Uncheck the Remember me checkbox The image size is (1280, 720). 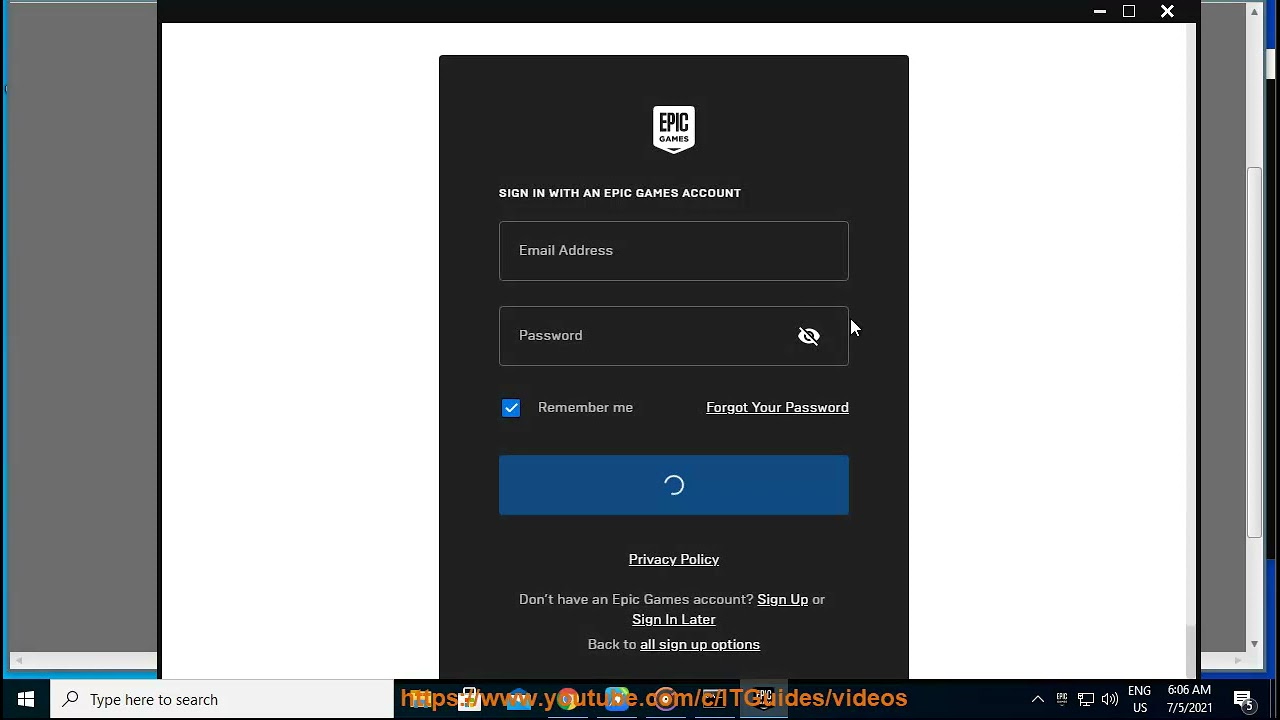511,408
